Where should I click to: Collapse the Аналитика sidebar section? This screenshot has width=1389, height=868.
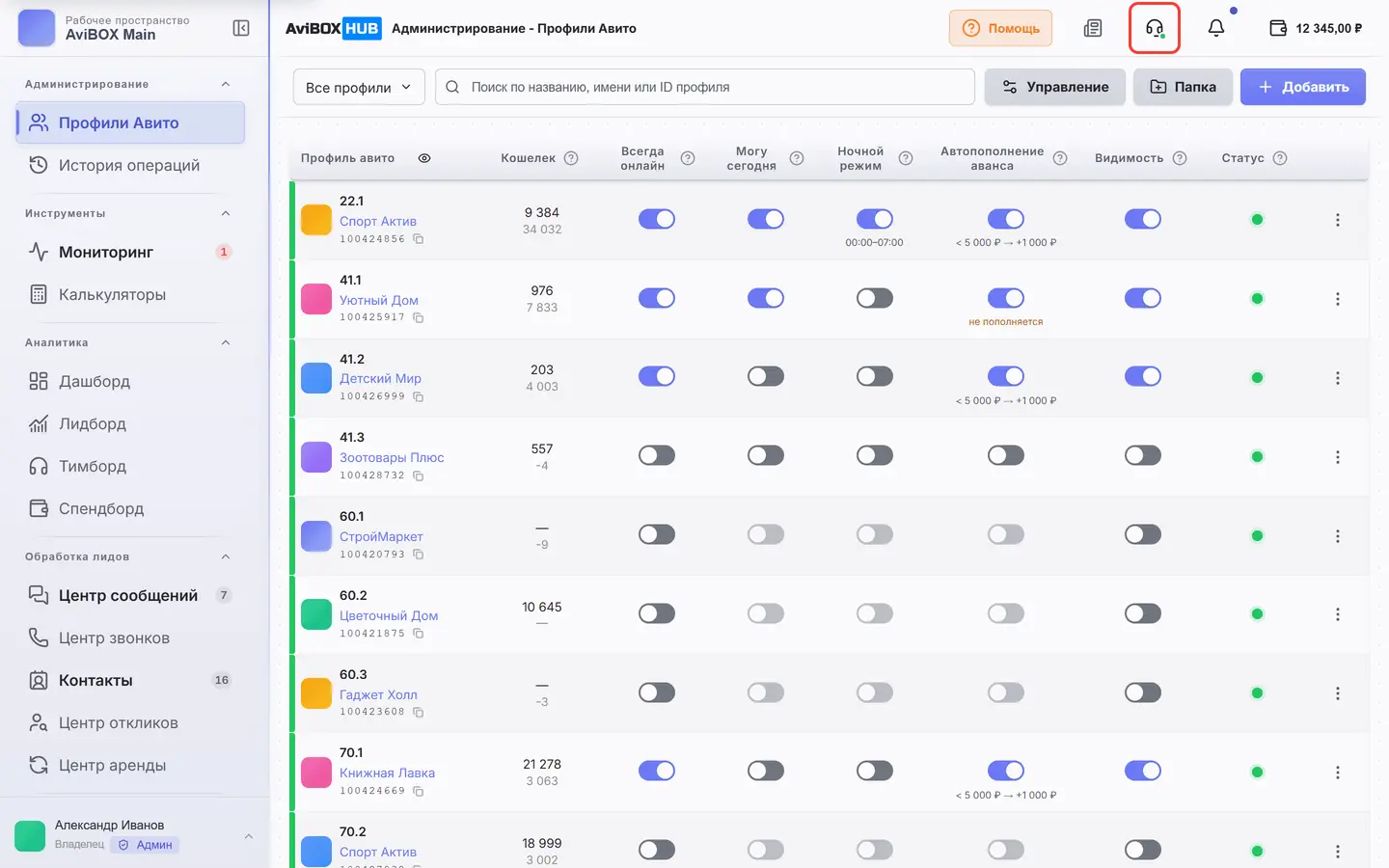(226, 342)
